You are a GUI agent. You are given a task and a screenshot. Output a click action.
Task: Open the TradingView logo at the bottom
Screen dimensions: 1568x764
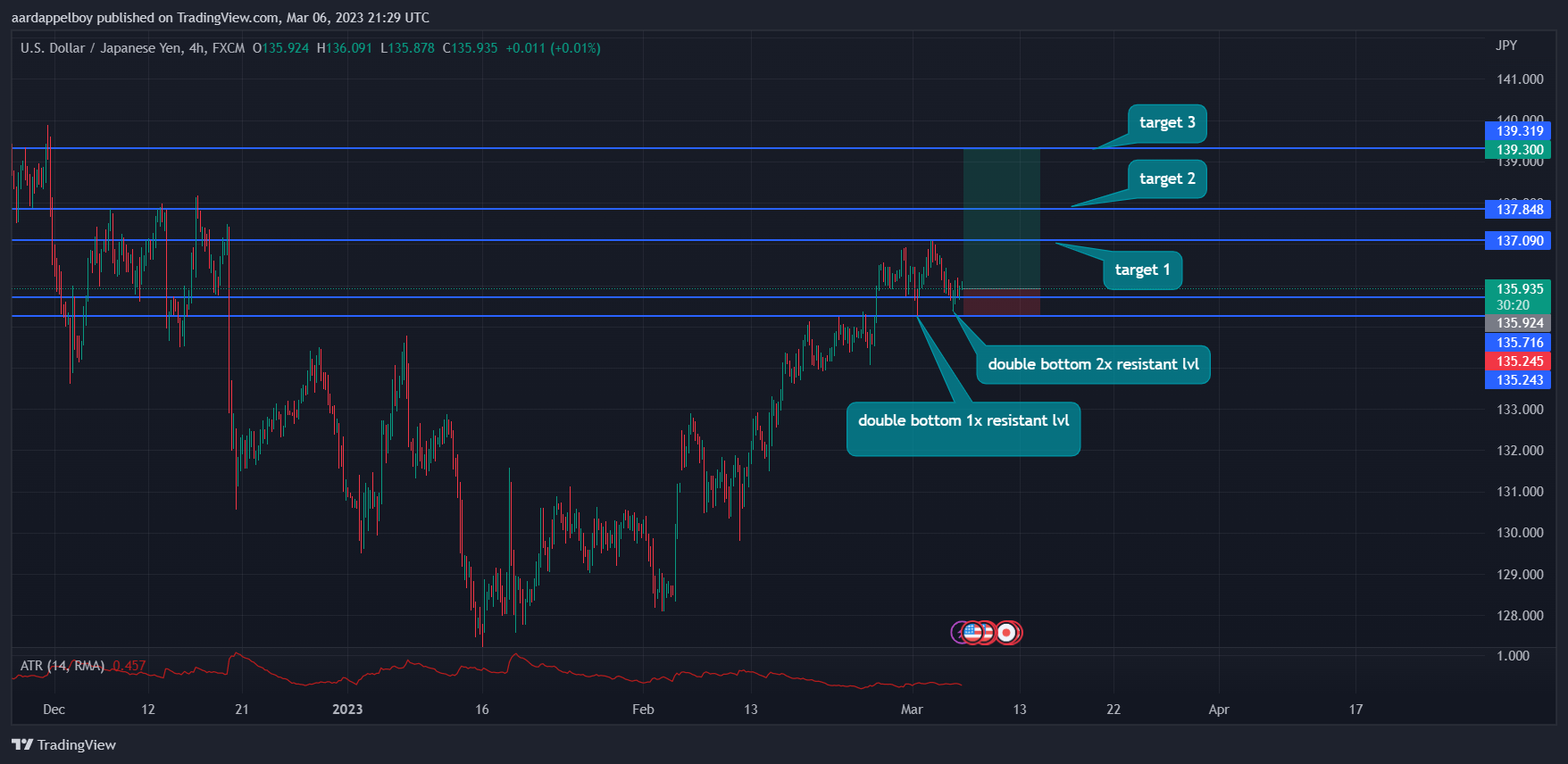(63, 744)
